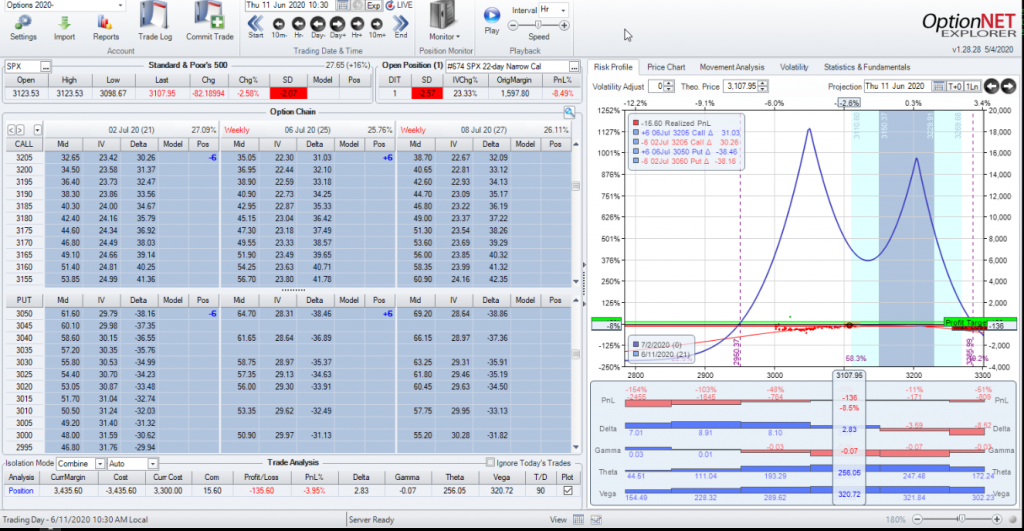1024x531 pixels.
Task: Switch to LIVE mode
Action: (399, 5)
